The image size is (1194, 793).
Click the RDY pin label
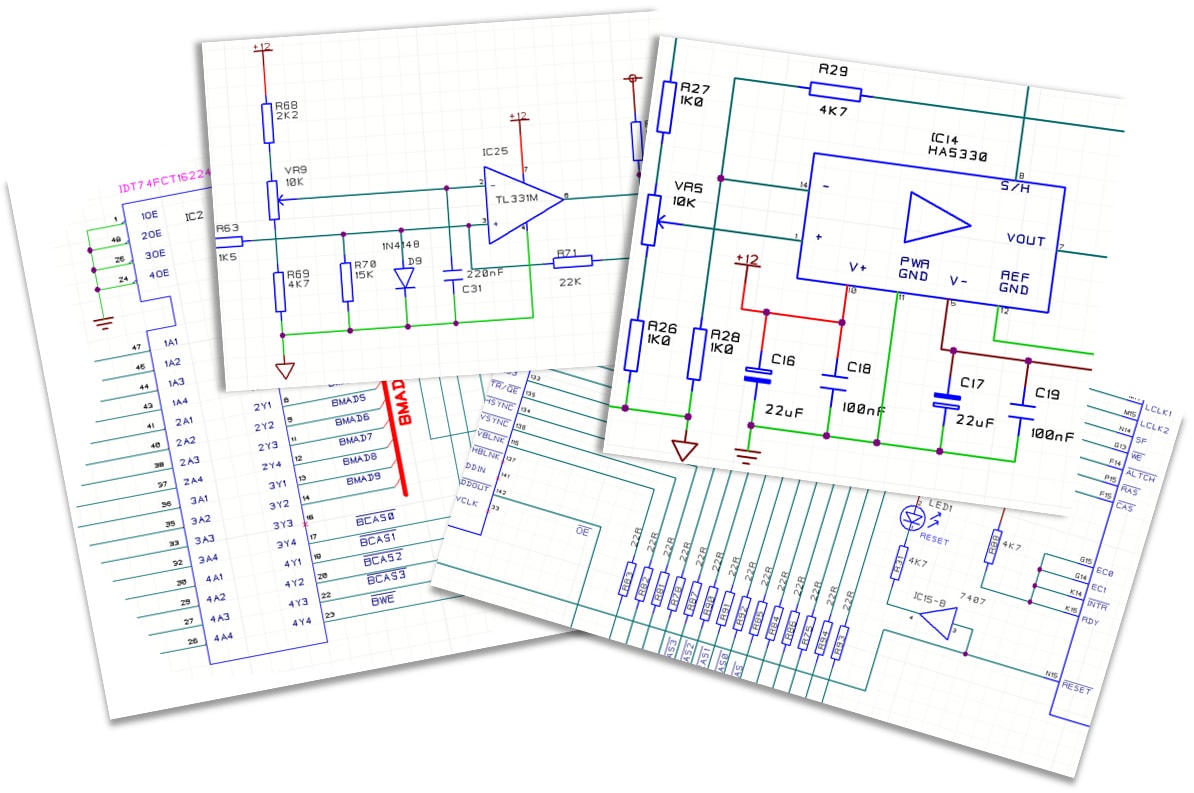pyautogui.click(x=1090, y=622)
